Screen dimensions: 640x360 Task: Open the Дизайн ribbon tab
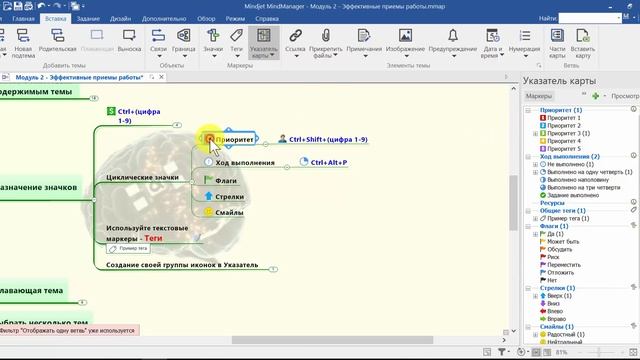120,19
